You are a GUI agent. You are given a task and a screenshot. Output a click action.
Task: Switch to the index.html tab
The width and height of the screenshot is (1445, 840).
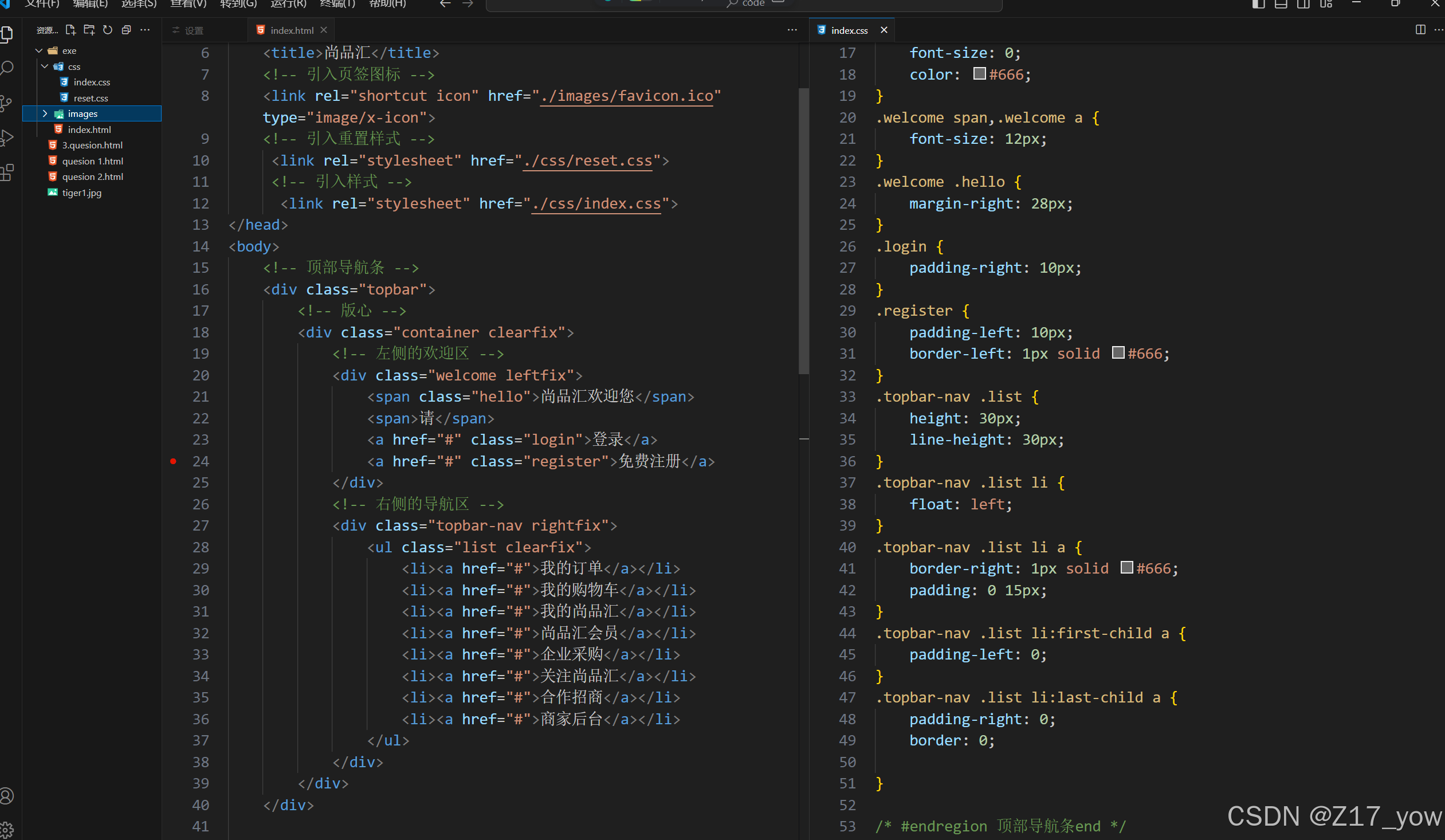(x=291, y=30)
